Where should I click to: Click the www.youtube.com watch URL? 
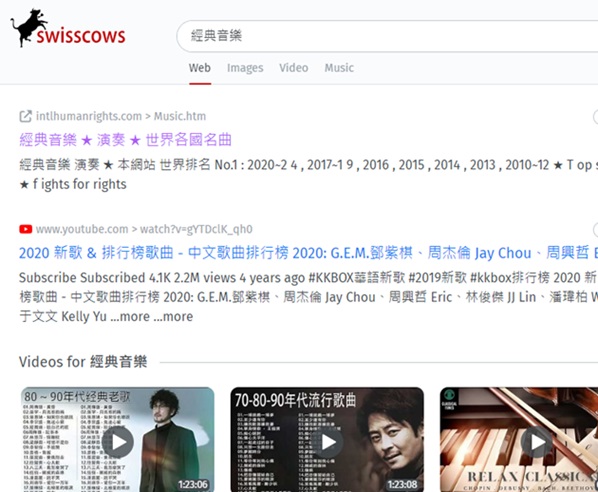(x=144, y=229)
